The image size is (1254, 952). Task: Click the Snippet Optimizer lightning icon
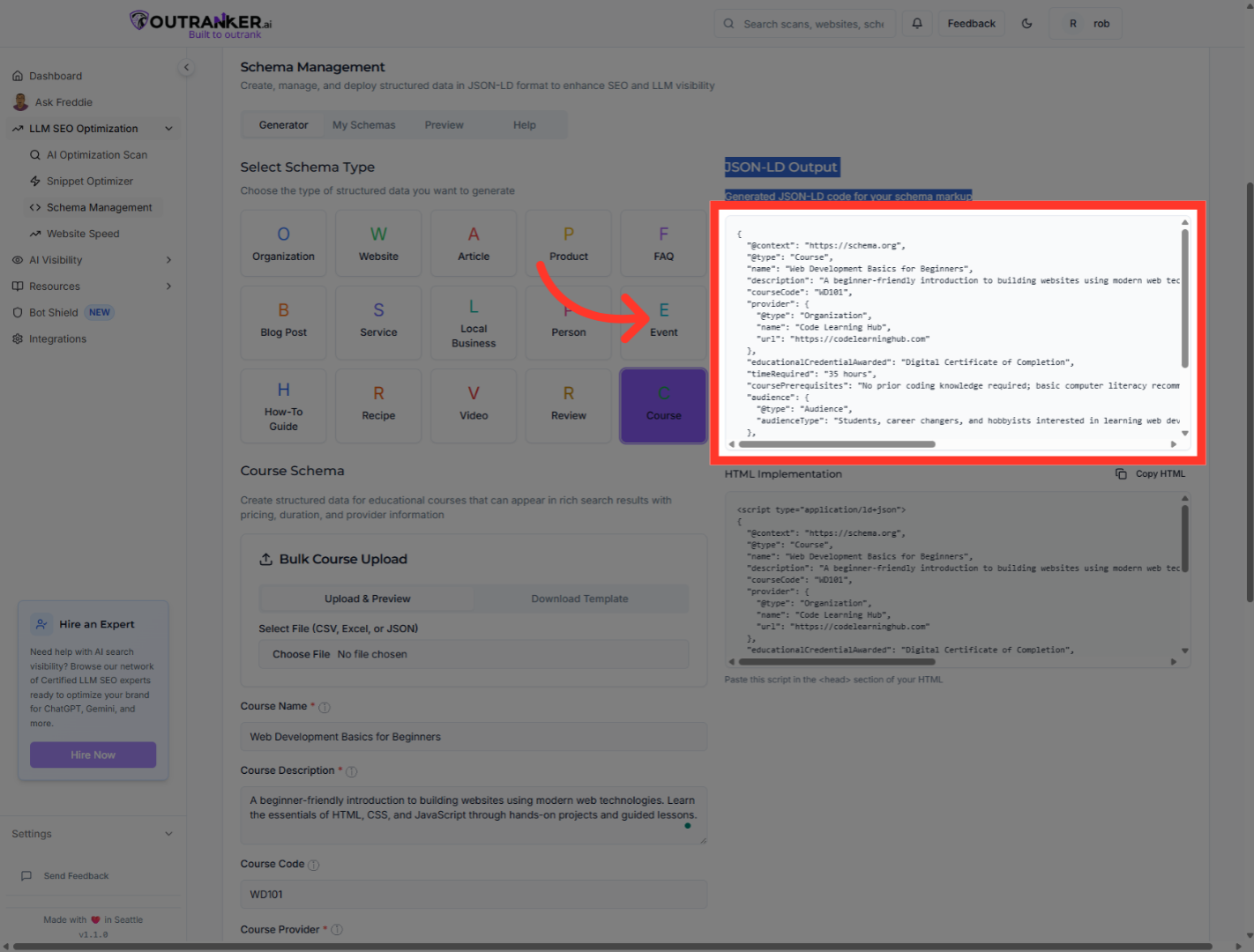click(35, 182)
